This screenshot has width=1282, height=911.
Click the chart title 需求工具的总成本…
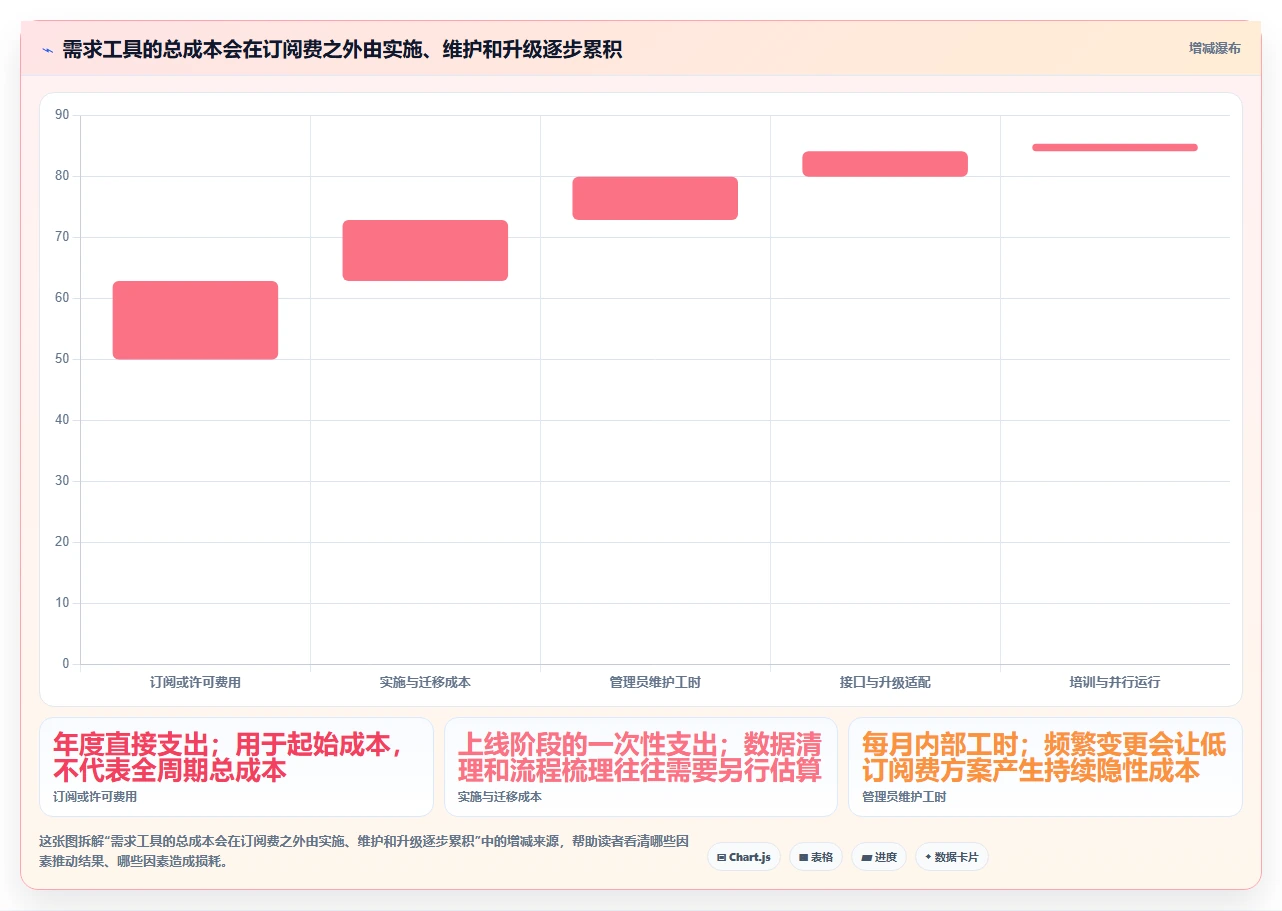(342, 49)
